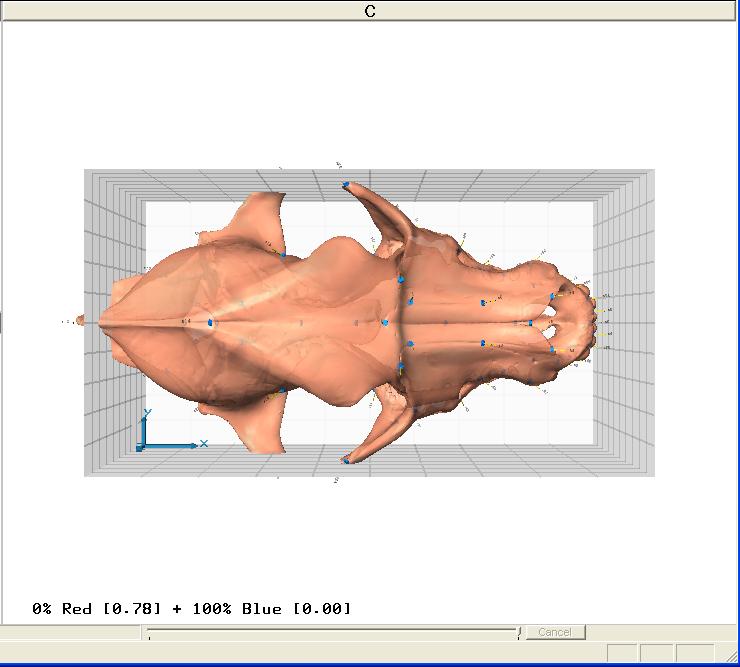
Task: Click the midline landmark between the nasal openings
Action: [x=531, y=323]
